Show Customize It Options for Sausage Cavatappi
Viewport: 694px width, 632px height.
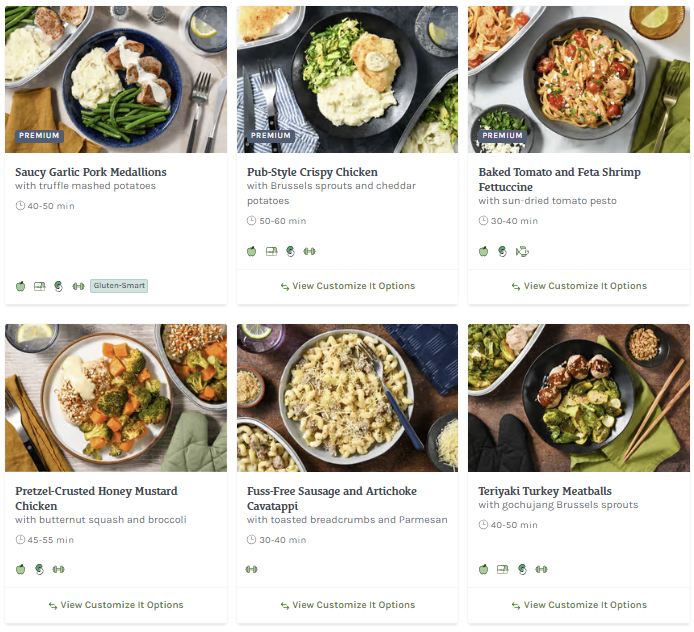click(x=347, y=605)
